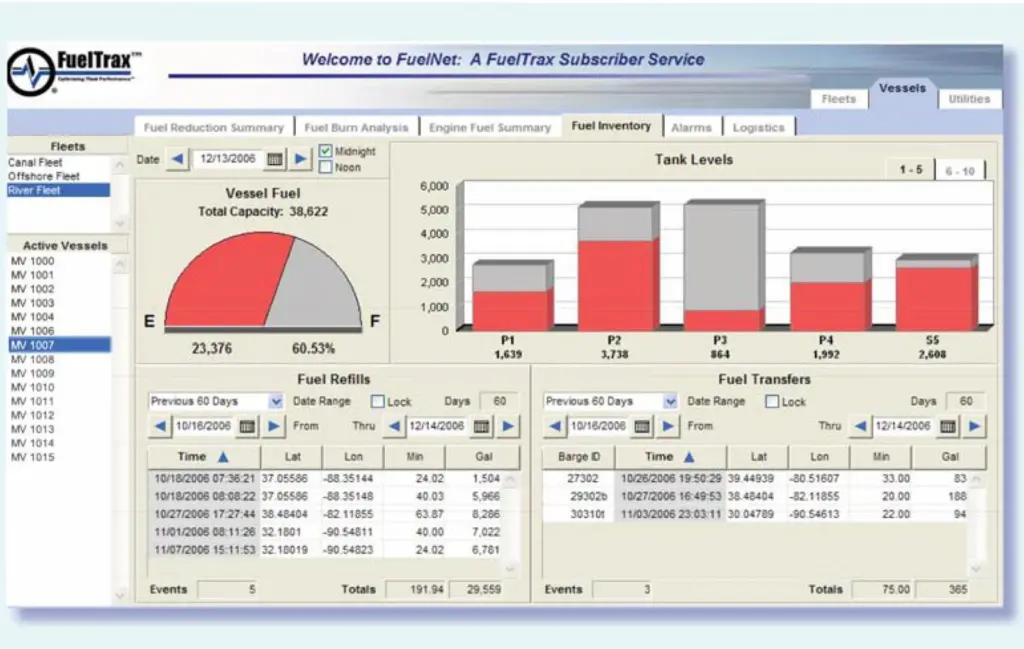This screenshot has width=1024, height=649.
Task: Open the Utilities top tab
Action: (969, 99)
